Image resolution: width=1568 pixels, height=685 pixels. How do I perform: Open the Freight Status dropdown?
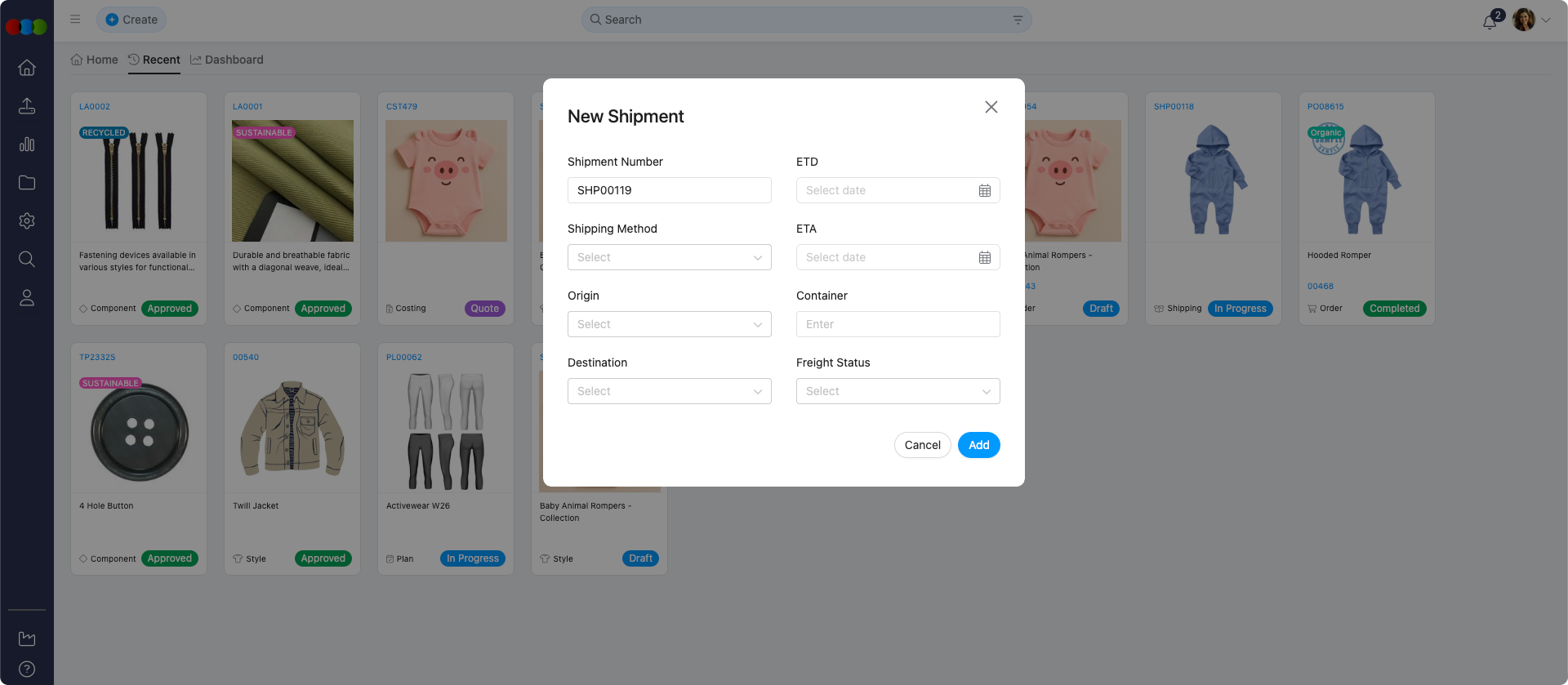898,391
